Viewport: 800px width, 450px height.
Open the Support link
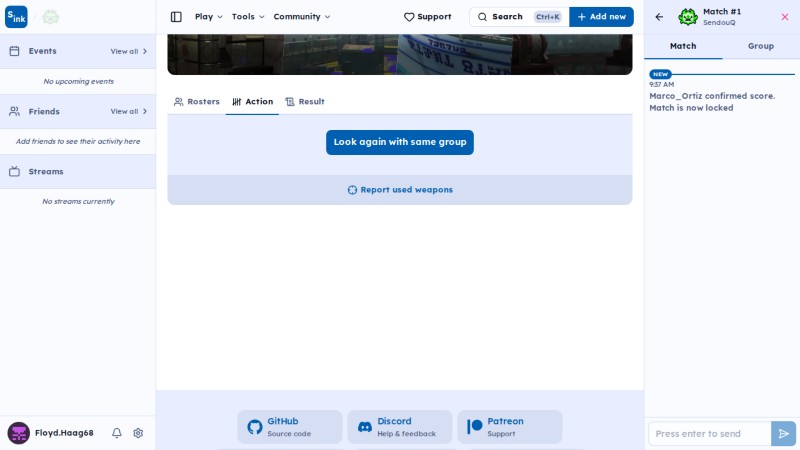pyautogui.click(x=428, y=17)
